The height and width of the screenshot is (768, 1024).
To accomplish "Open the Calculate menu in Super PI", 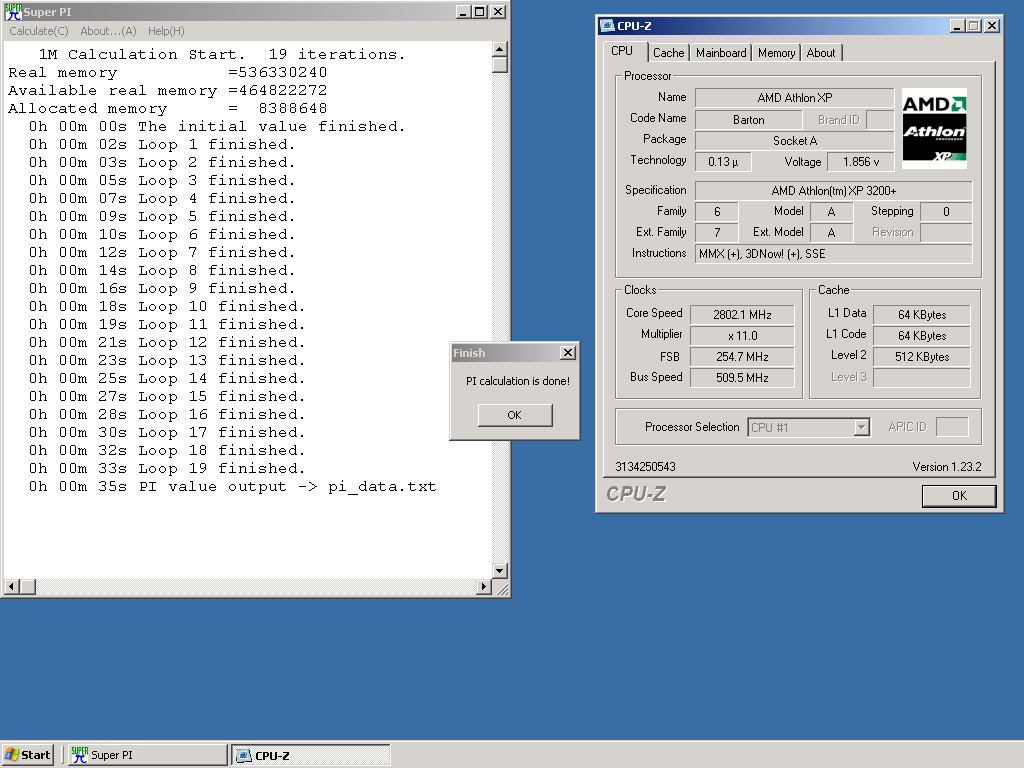I will [39, 31].
